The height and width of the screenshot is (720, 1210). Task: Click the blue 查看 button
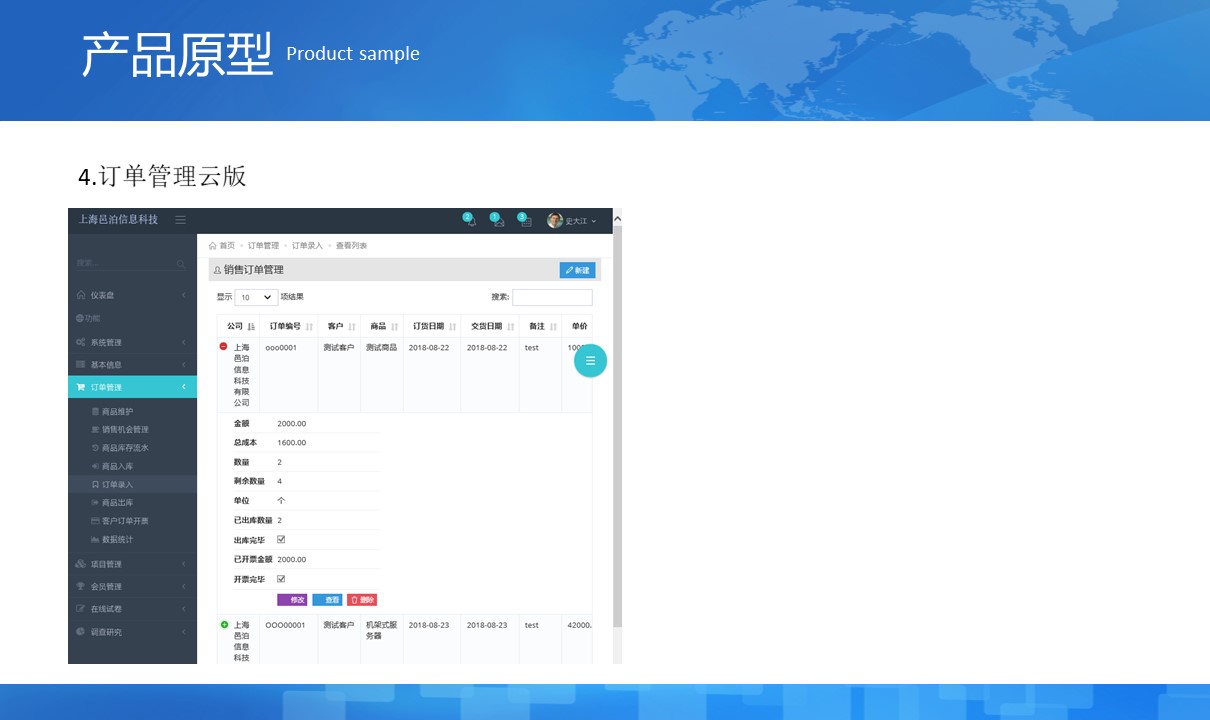(x=327, y=600)
